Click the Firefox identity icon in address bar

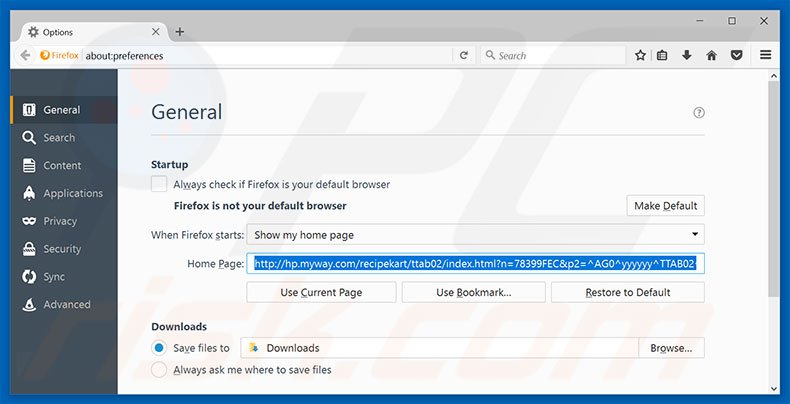pyautogui.click(x=44, y=55)
